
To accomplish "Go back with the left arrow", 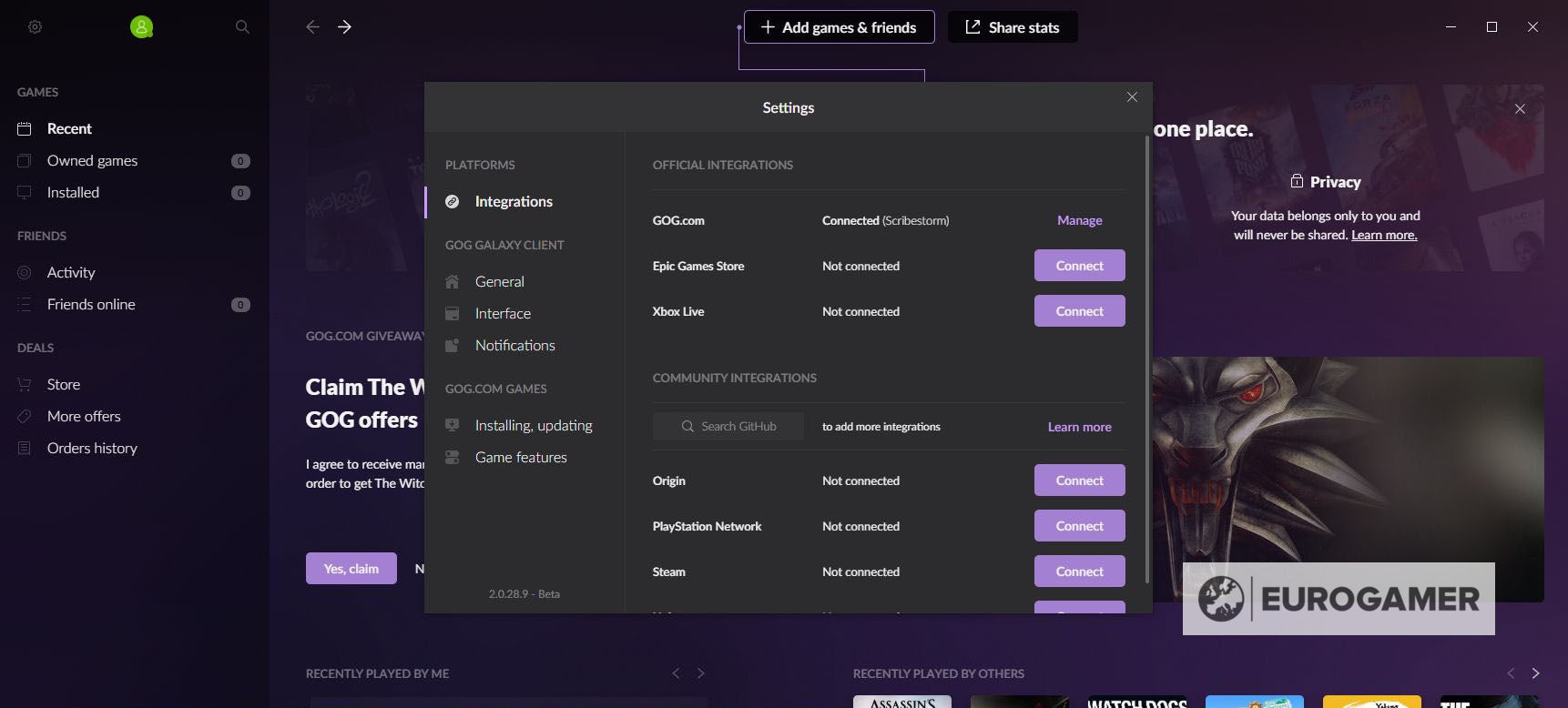I will 312,27.
